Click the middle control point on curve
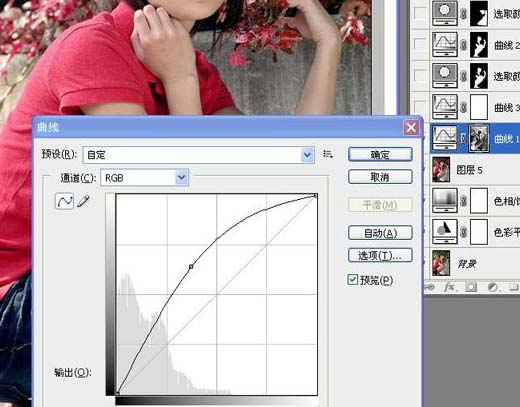Viewport: 520px width, 407px height. point(191,266)
